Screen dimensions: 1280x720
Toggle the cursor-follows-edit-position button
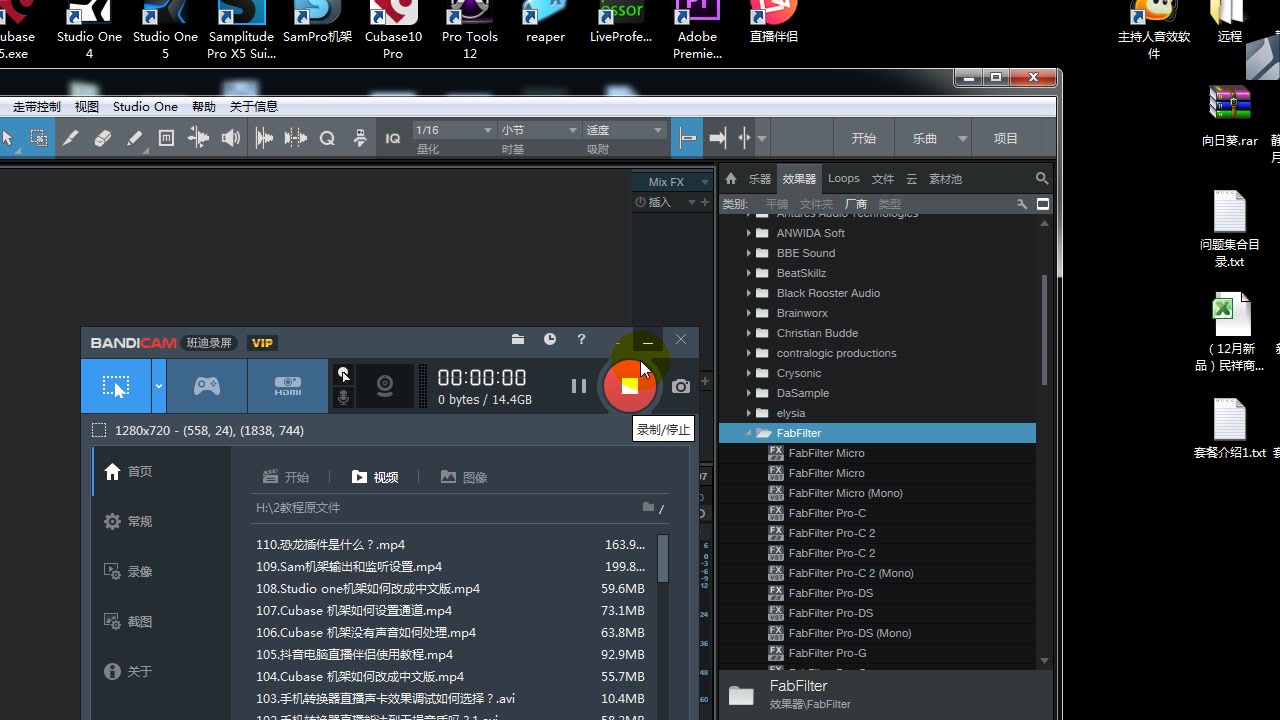(x=744, y=138)
